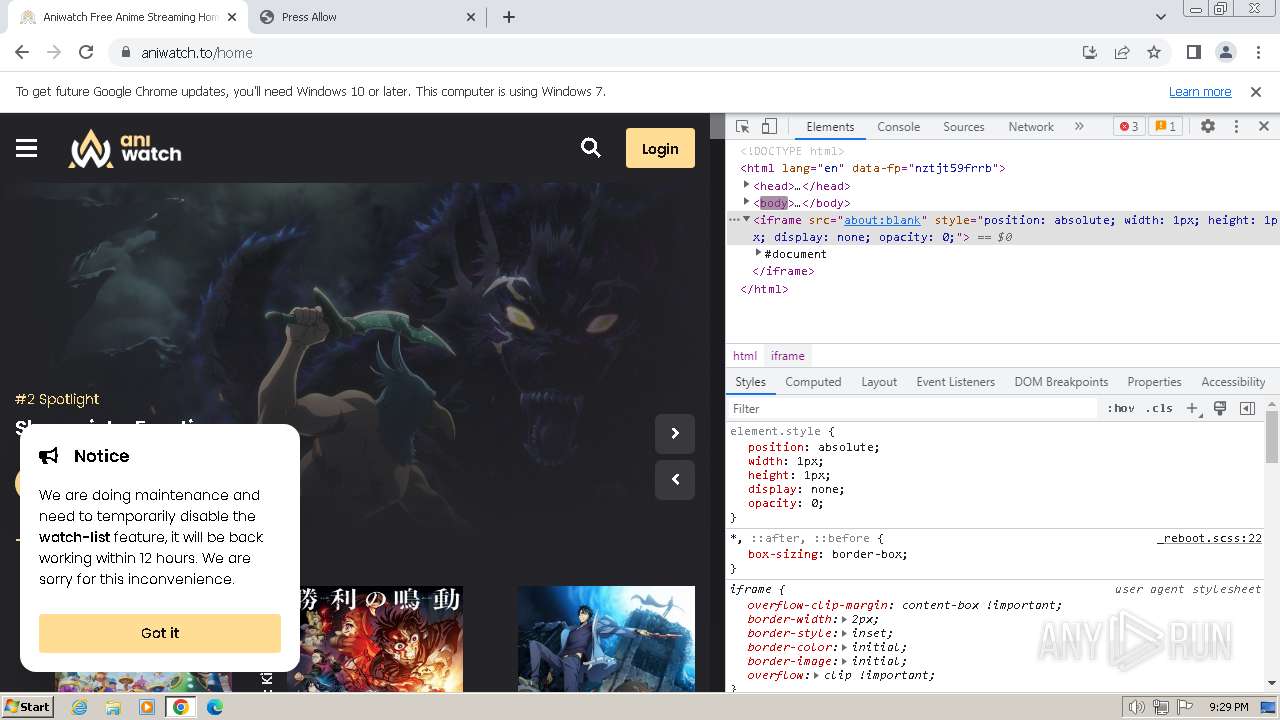Toggle computed styles sidebar
Viewport: 1280px width, 720px height.
pos(1247,408)
